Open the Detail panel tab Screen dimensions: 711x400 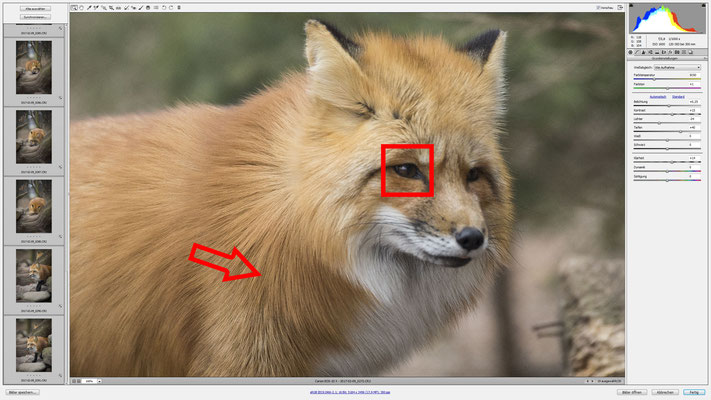tap(643, 52)
